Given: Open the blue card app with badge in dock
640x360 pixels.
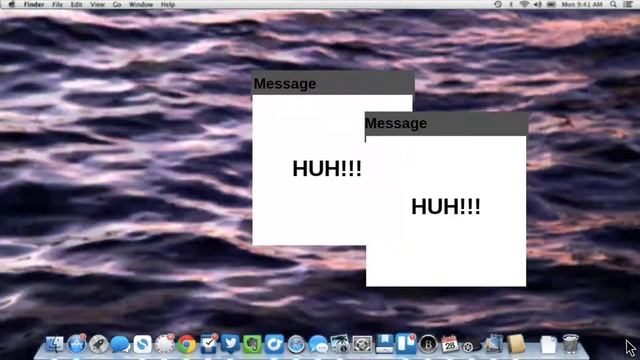Looking at the screenshot, I should pos(406,344).
